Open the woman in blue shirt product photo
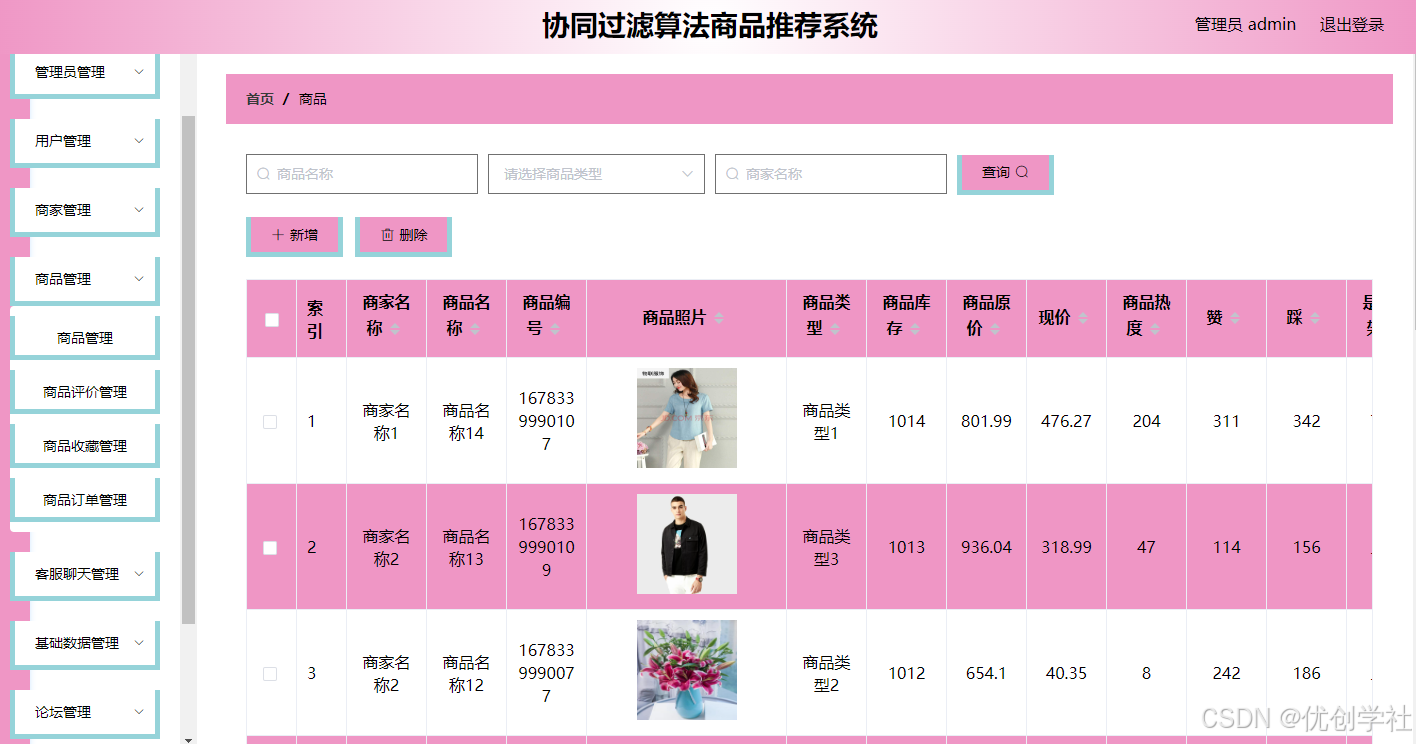The height and width of the screenshot is (744, 1416). point(687,418)
